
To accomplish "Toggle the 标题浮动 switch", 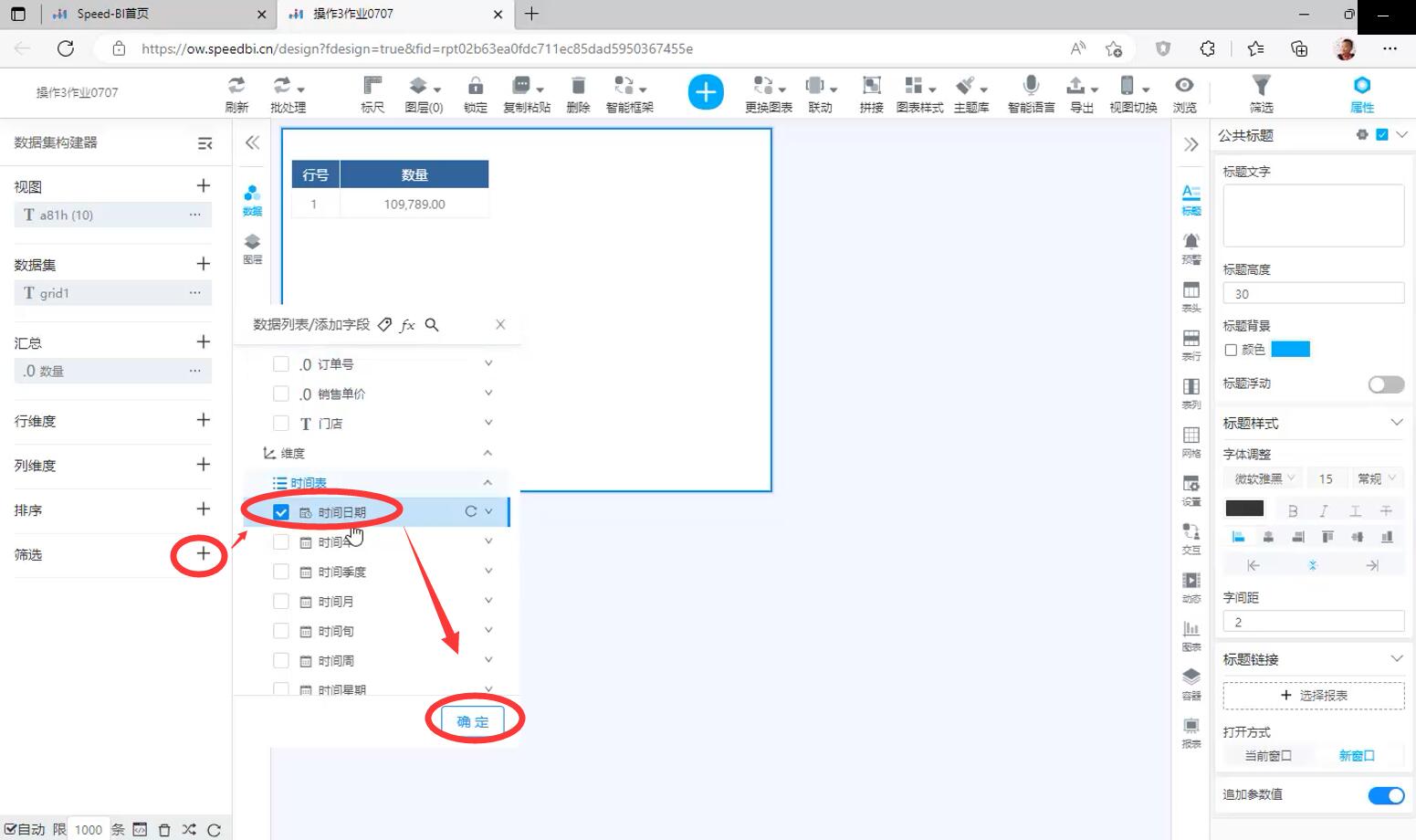I will click(x=1385, y=384).
